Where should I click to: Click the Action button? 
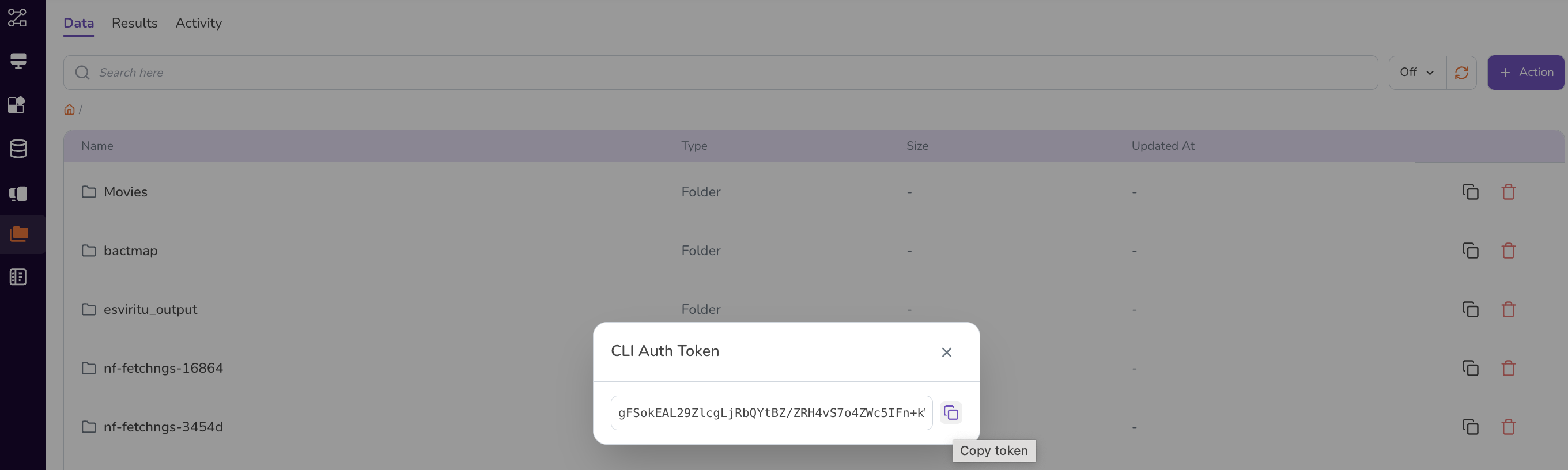(x=1525, y=73)
